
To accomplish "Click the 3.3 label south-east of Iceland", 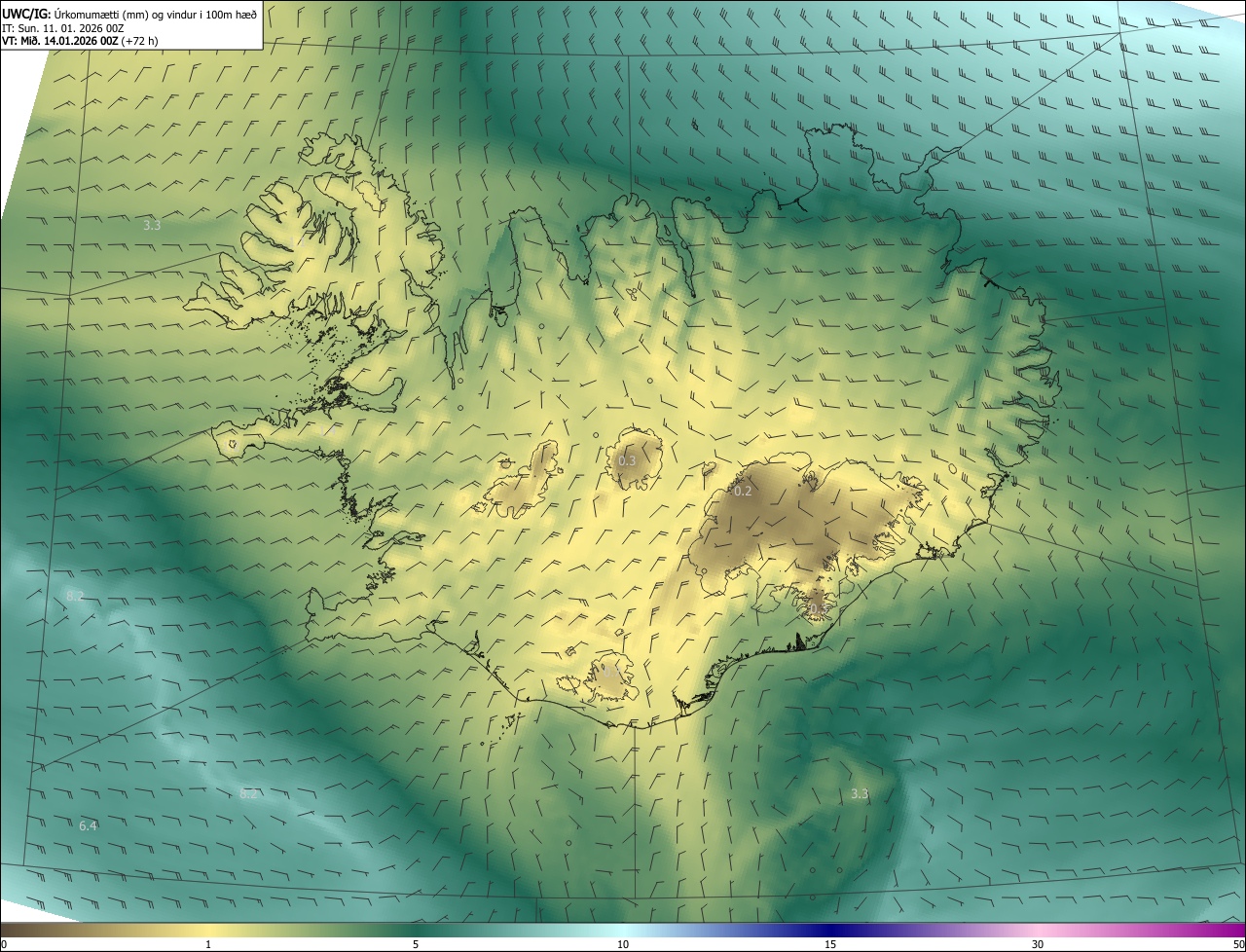I will pos(859,794).
